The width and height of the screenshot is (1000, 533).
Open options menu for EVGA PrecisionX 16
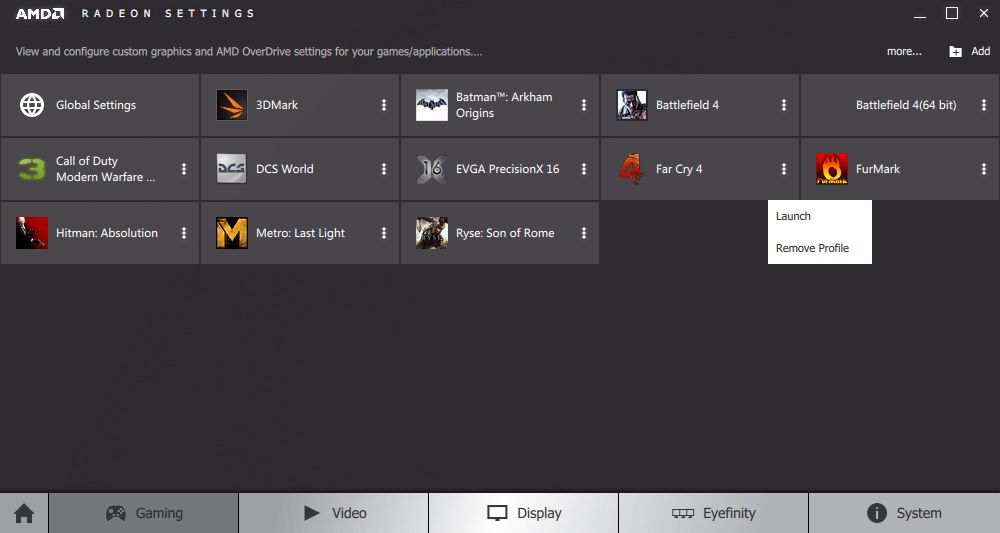pos(584,169)
